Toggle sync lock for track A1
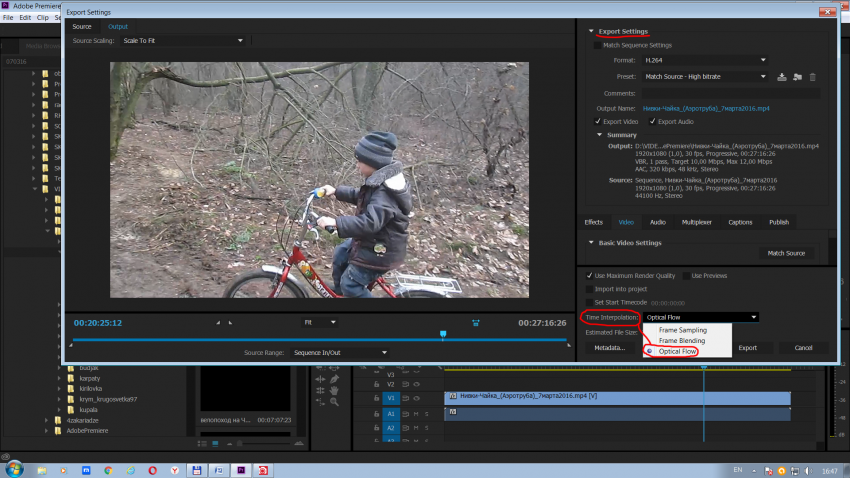This screenshot has height=478, width=850. 405,414
